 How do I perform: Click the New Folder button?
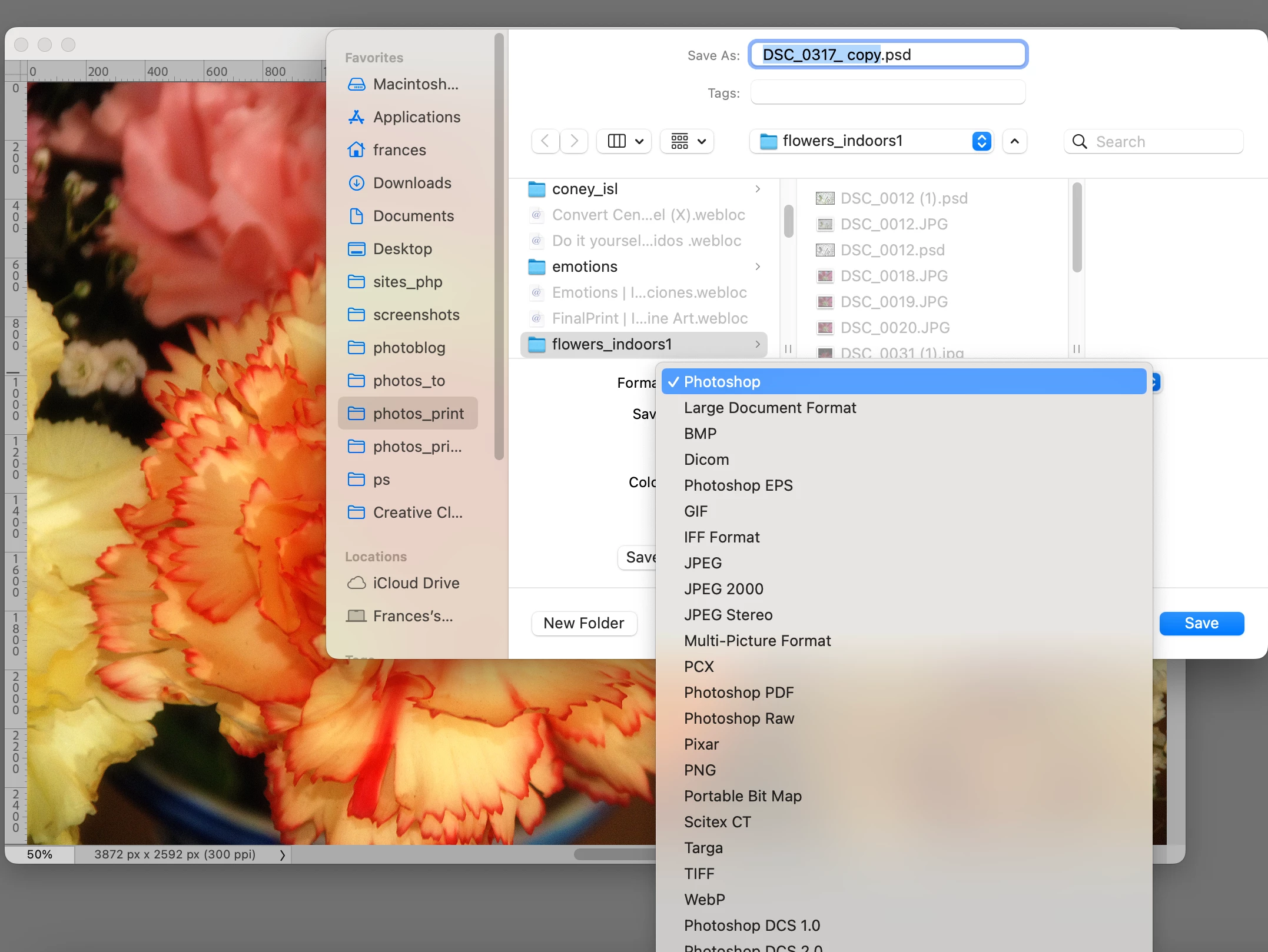[583, 623]
